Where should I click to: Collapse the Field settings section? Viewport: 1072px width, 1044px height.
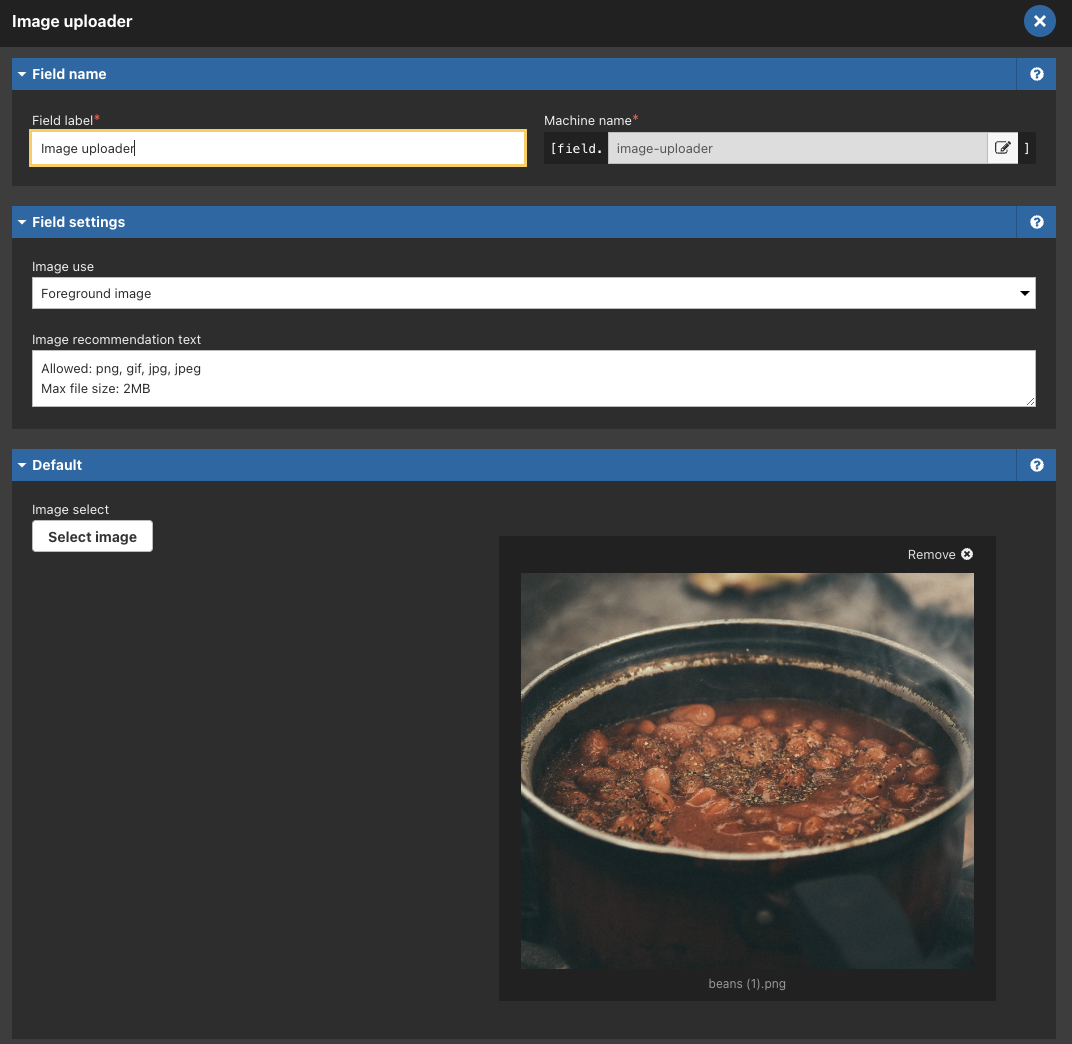pyautogui.click(x=22, y=222)
